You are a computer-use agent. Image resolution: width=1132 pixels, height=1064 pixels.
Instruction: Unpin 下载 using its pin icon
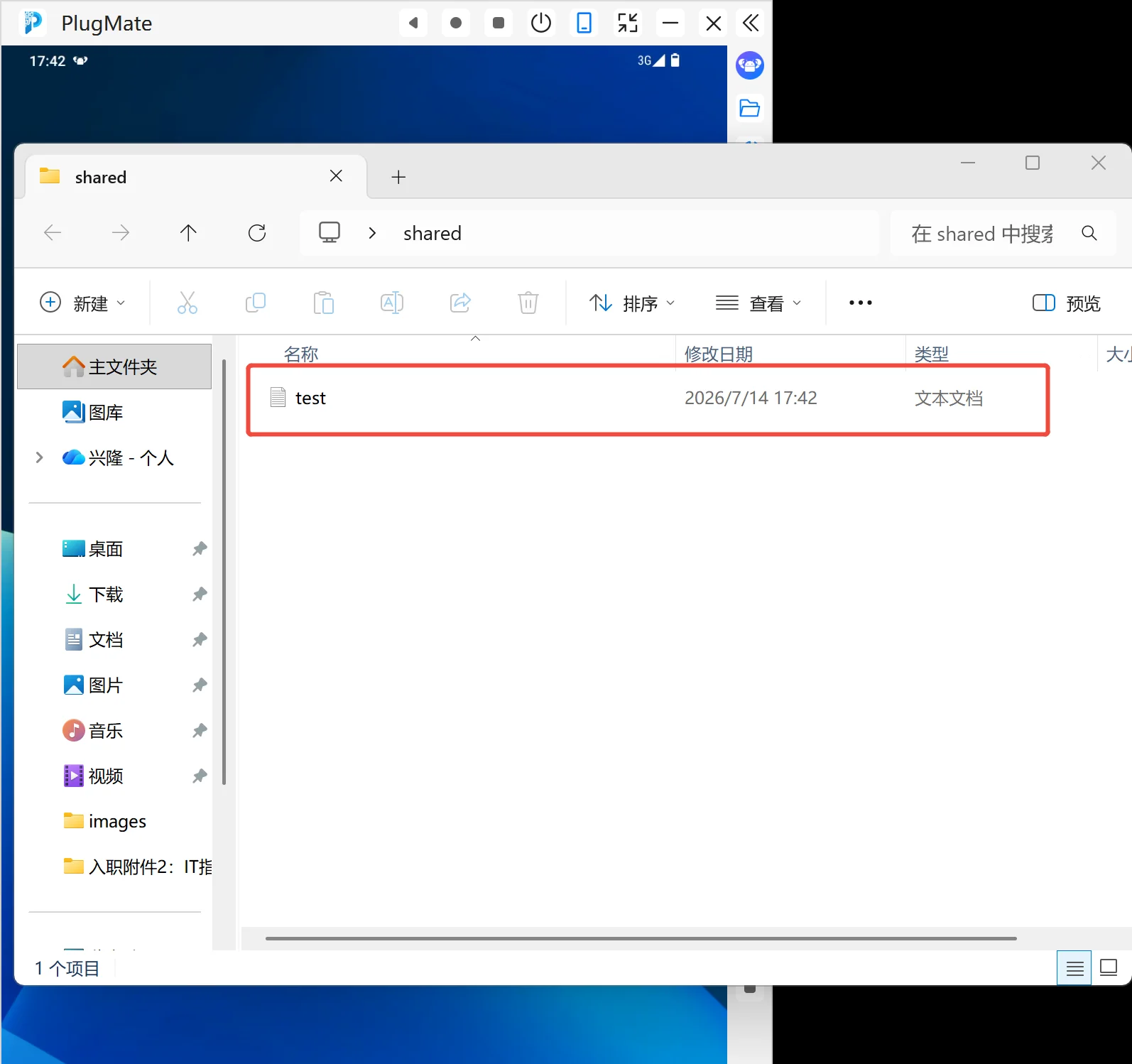pos(200,595)
